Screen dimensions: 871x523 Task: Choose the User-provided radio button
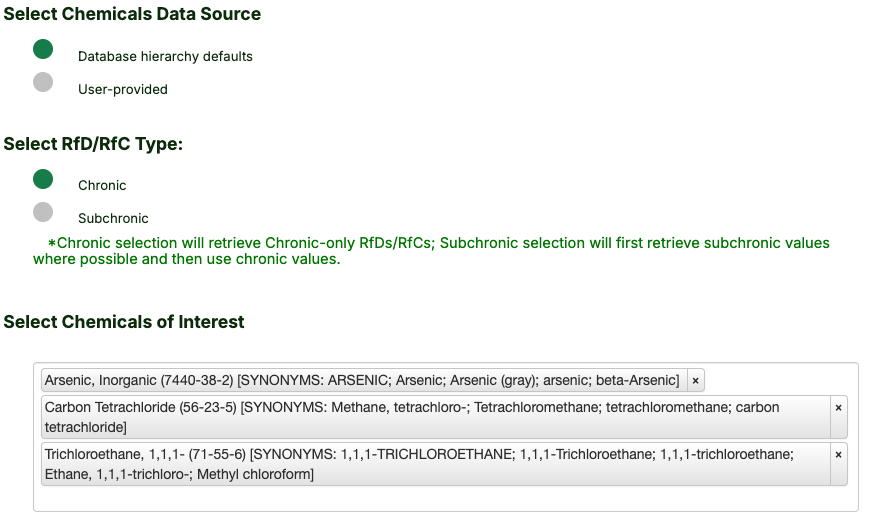coord(43,83)
